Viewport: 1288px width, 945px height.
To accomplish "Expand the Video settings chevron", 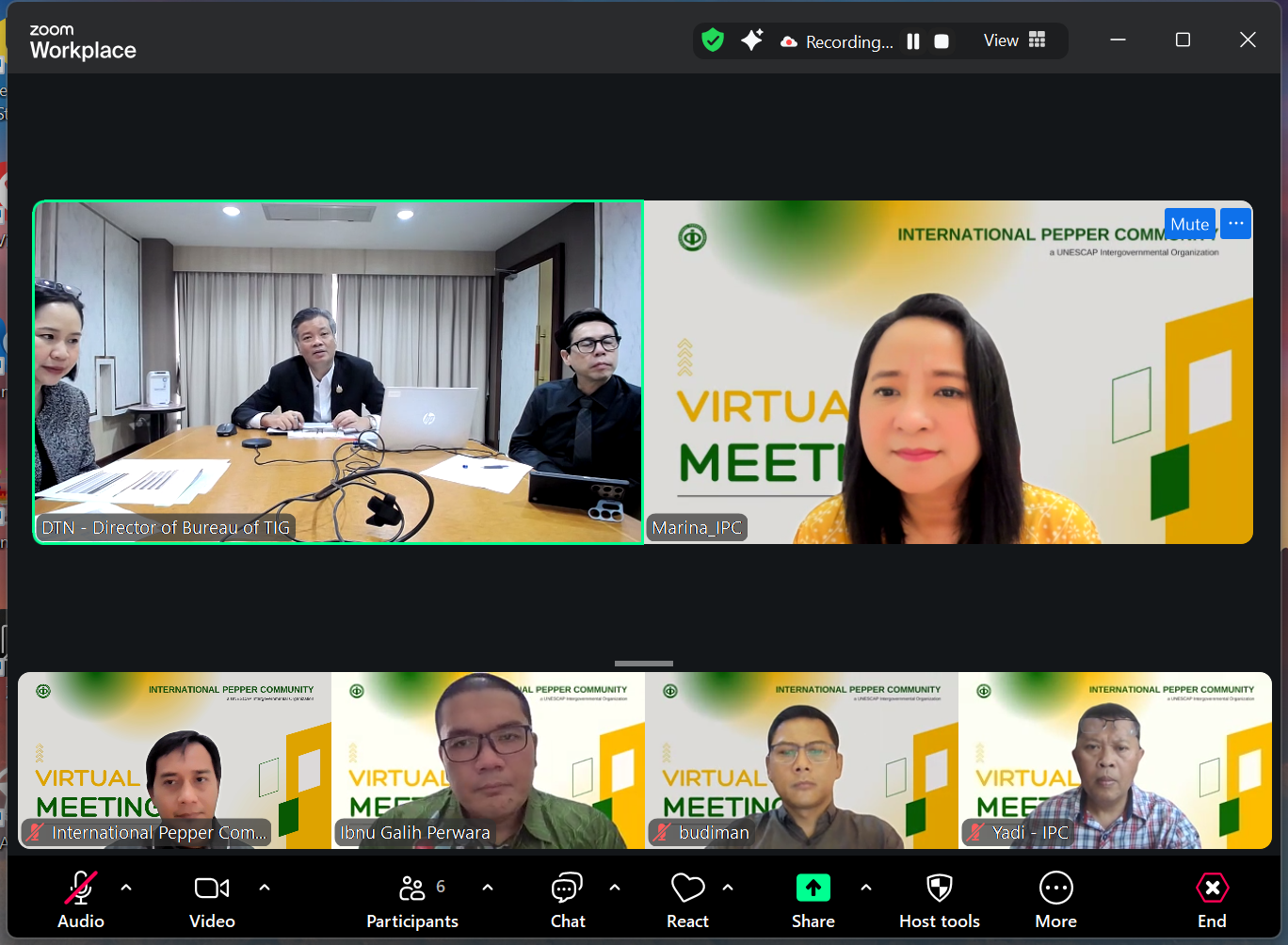I will (x=264, y=888).
